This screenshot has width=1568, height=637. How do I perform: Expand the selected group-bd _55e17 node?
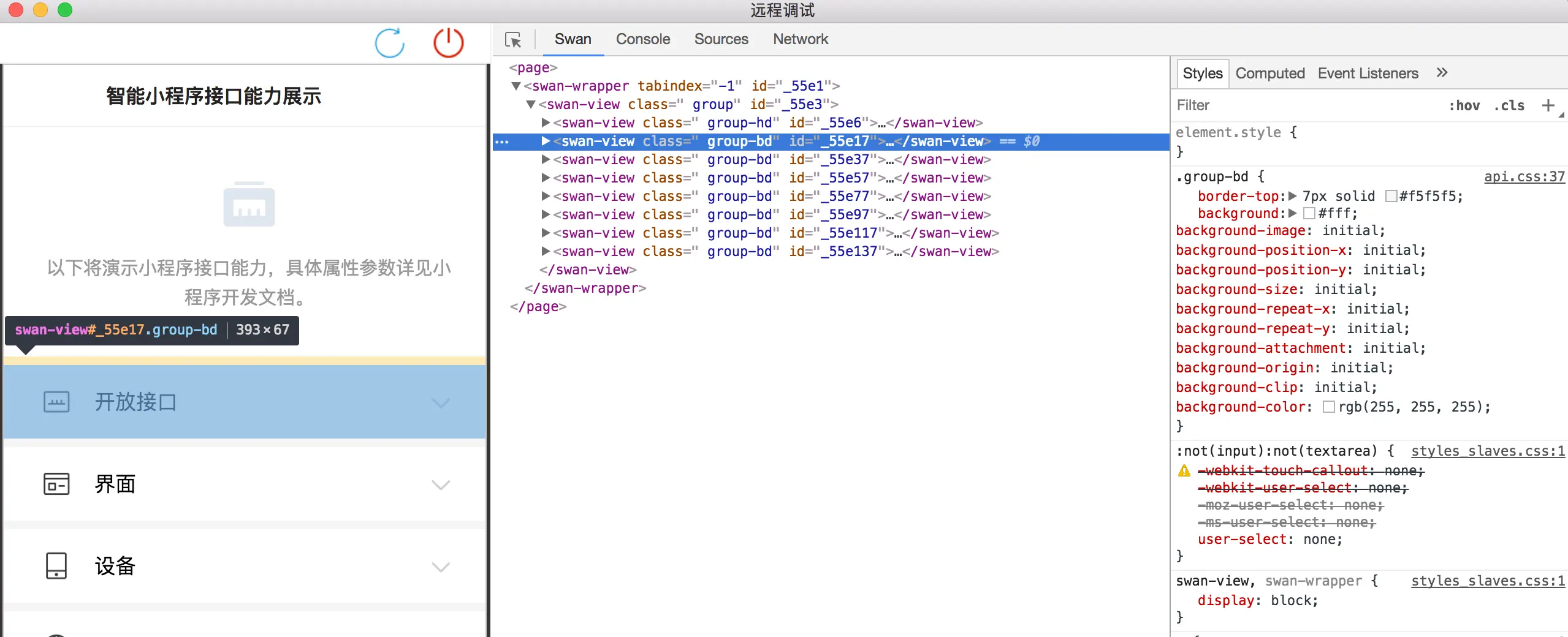(x=546, y=141)
